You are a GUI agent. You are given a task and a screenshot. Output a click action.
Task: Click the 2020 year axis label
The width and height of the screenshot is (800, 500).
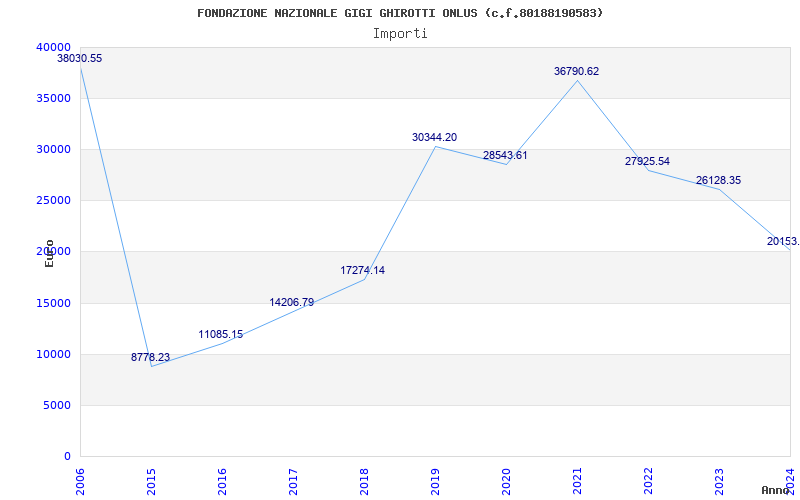click(x=506, y=482)
